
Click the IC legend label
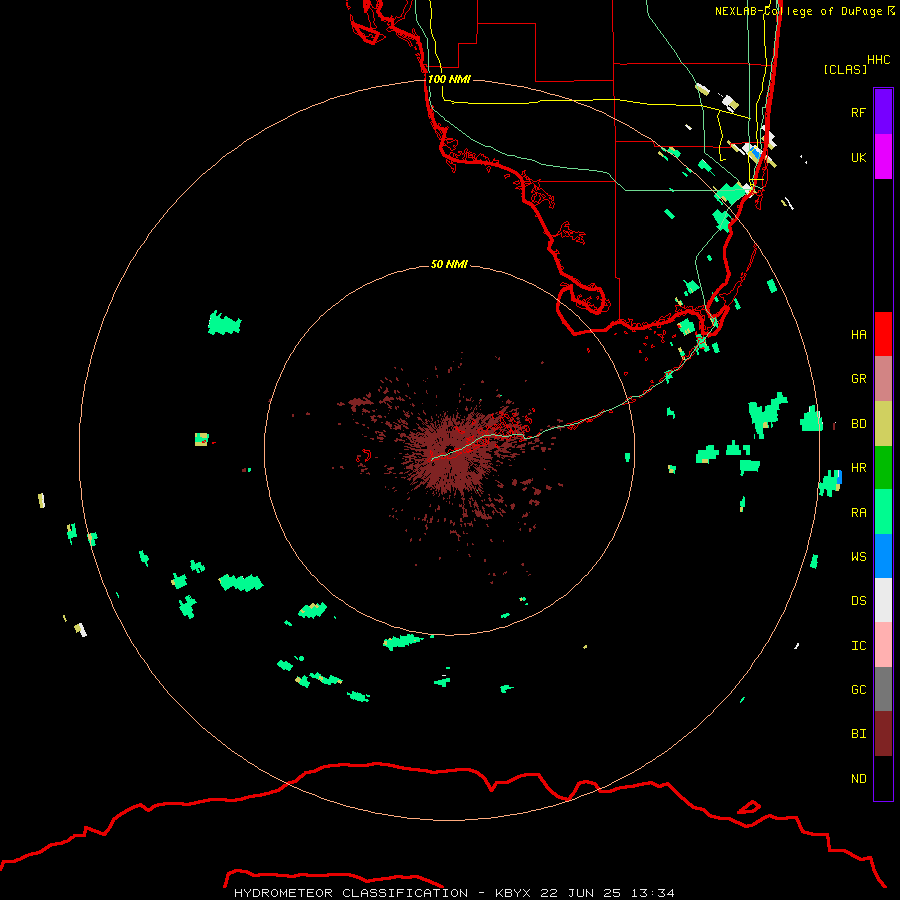click(x=859, y=646)
